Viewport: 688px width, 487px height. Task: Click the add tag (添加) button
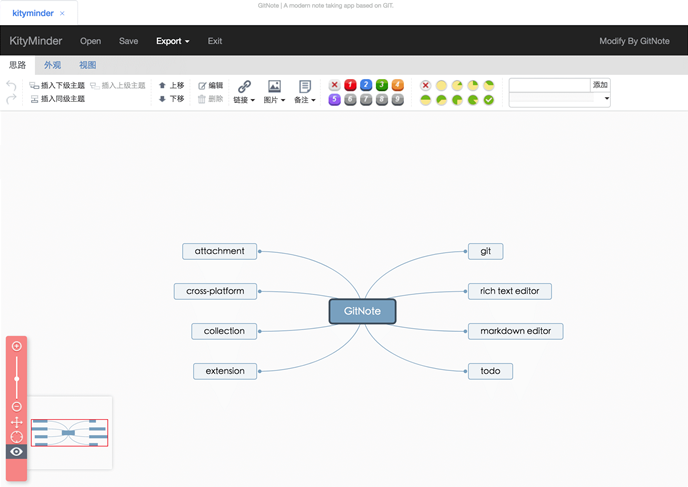coord(600,85)
